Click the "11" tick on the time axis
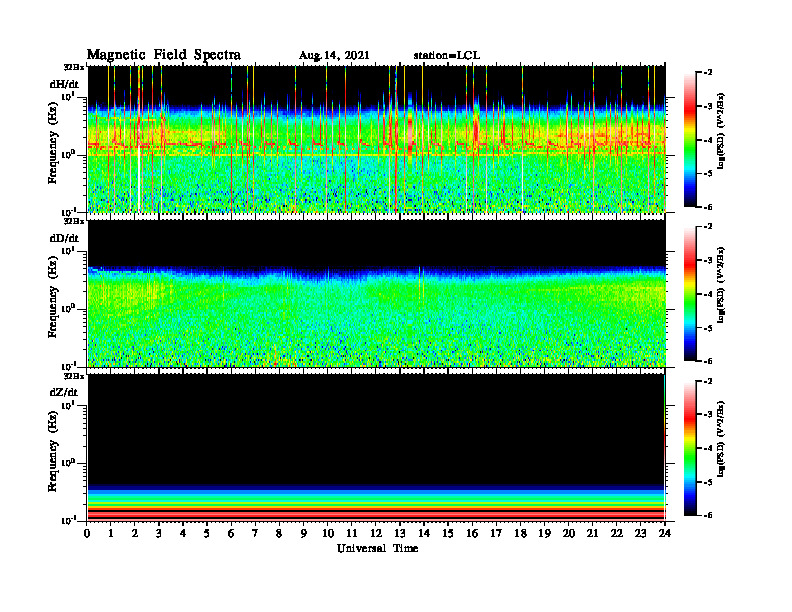The width and height of the screenshot is (792, 612). 352,534
